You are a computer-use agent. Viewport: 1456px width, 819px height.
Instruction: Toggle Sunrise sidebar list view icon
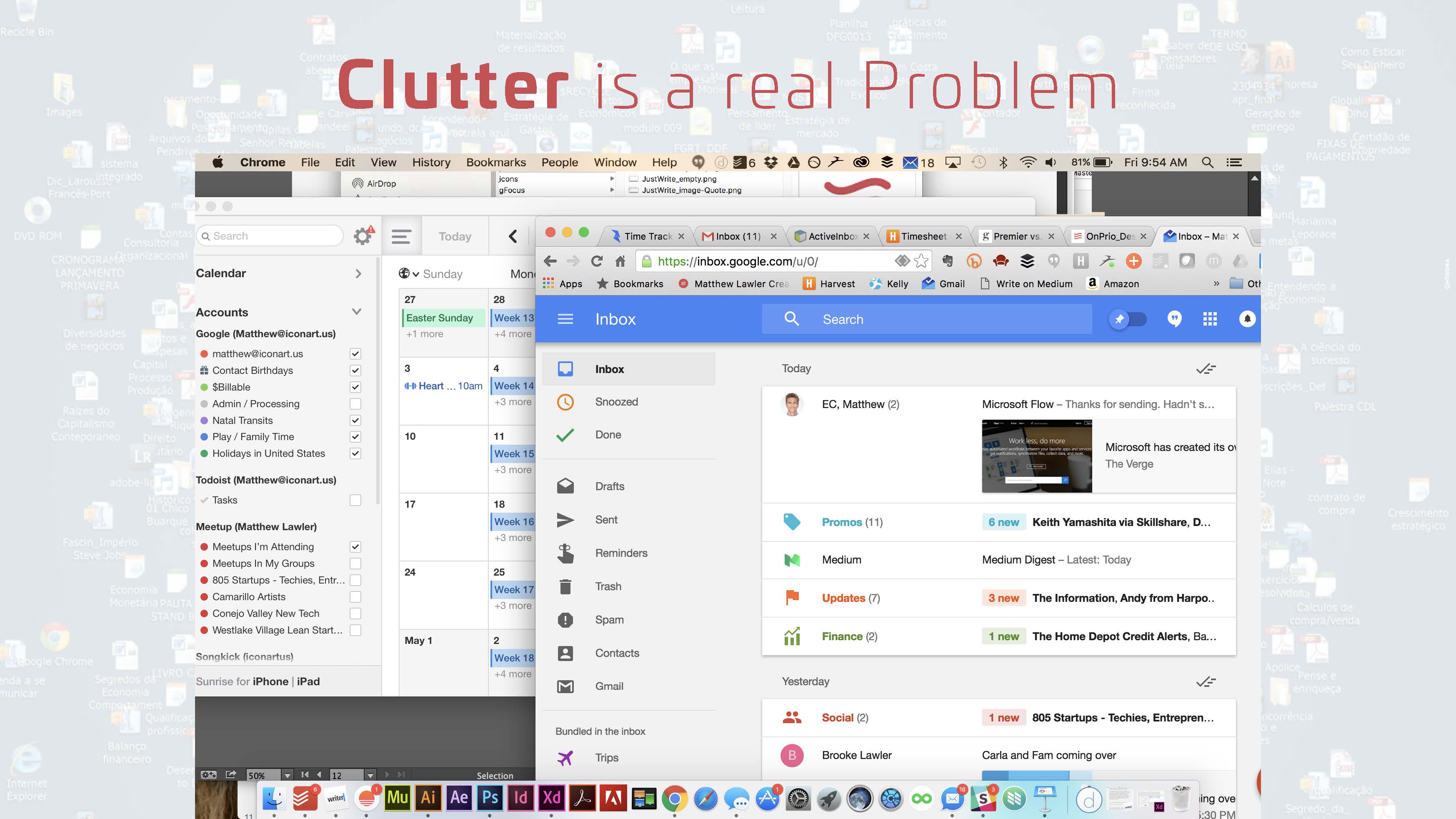point(401,236)
